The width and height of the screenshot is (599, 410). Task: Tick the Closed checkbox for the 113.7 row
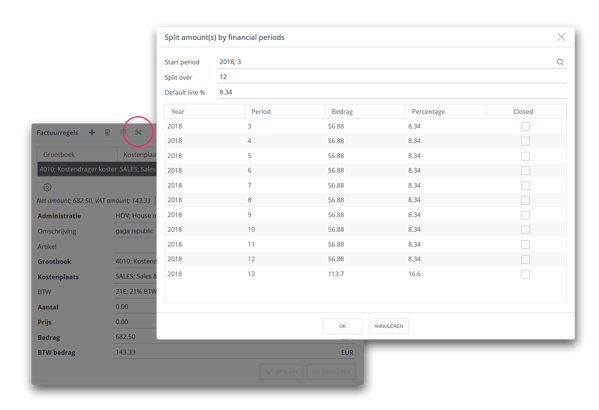[x=525, y=274]
